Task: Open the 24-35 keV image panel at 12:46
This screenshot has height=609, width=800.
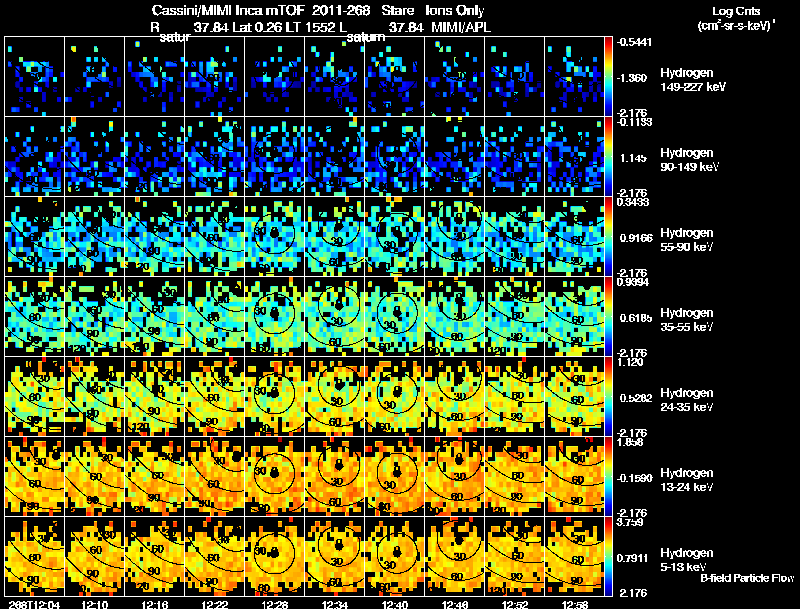Action: [455, 397]
